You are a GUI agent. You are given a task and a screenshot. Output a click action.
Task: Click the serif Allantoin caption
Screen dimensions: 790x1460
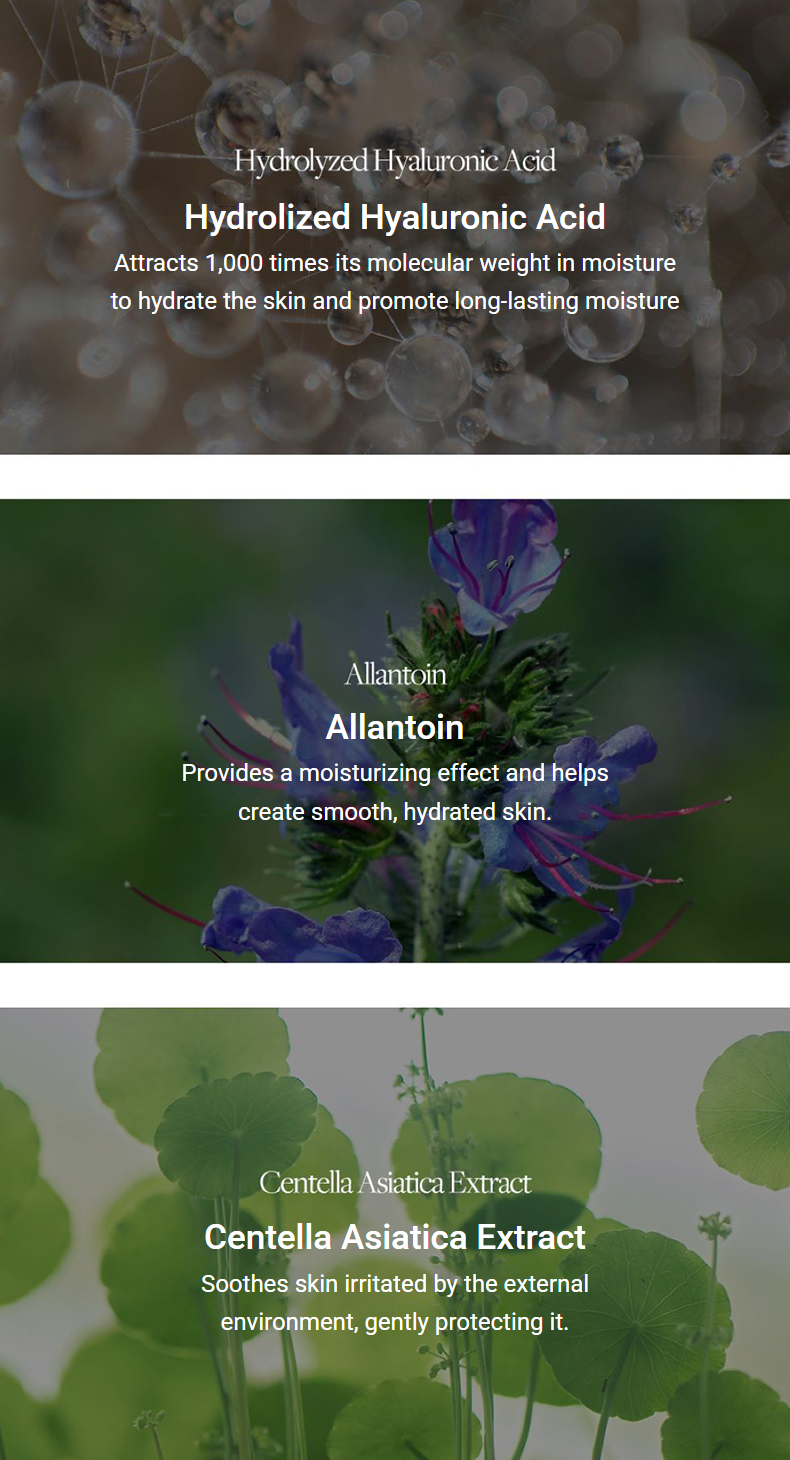click(395, 674)
